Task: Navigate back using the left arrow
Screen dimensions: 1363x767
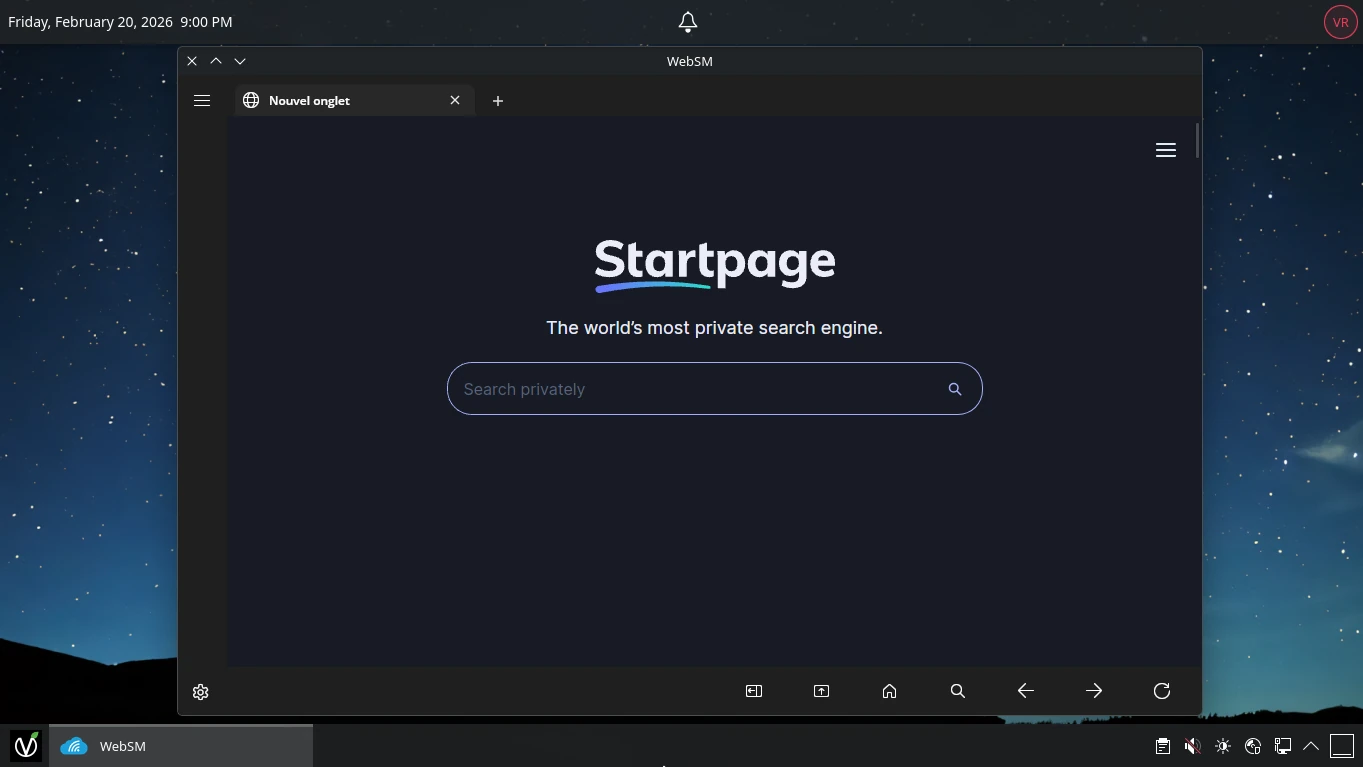Action: pos(1025,690)
